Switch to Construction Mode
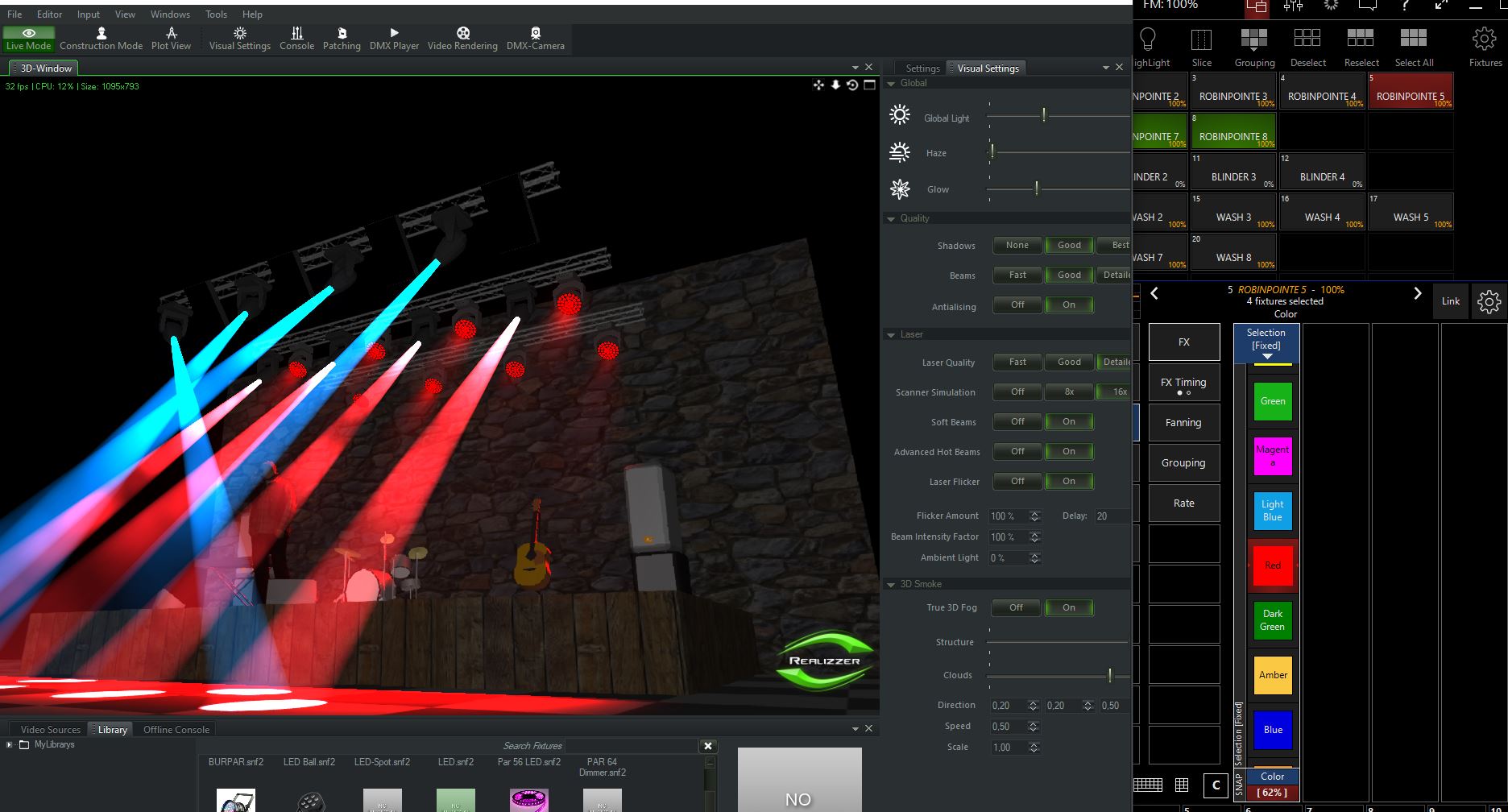Image resolution: width=1508 pixels, height=812 pixels. (101, 38)
